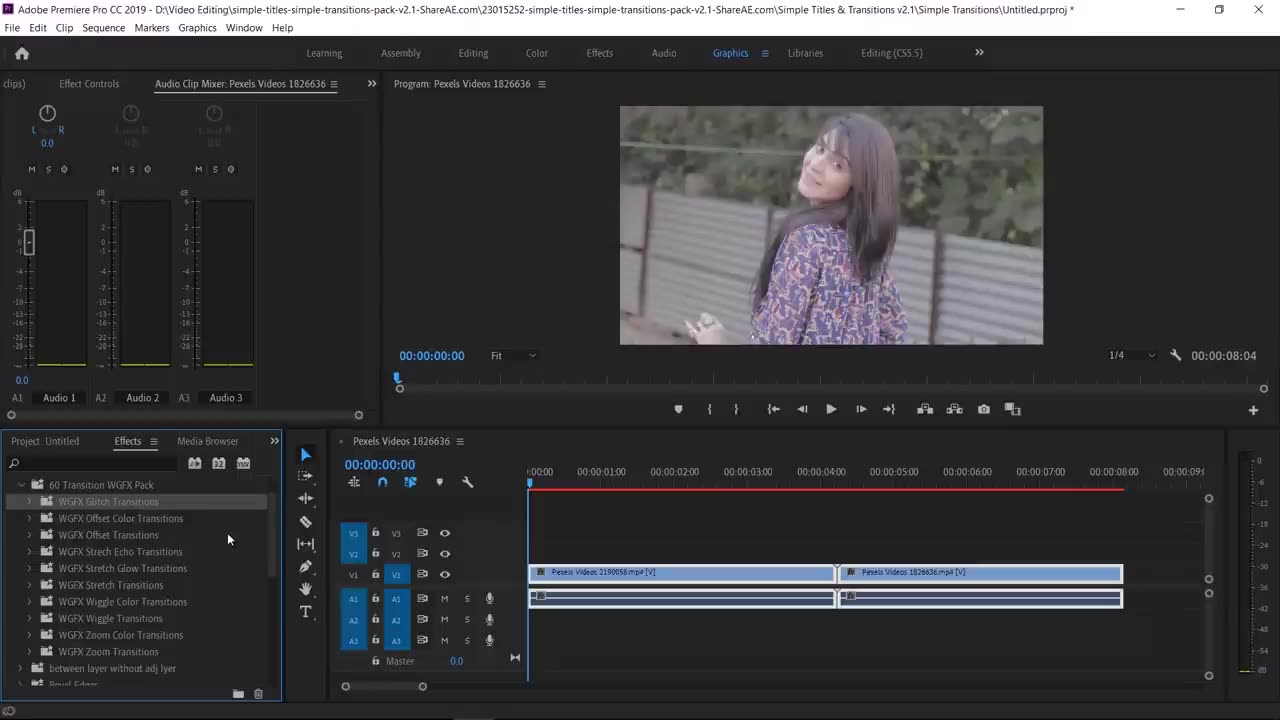
Task: Filter by Accelerated Effects icon
Action: point(195,463)
